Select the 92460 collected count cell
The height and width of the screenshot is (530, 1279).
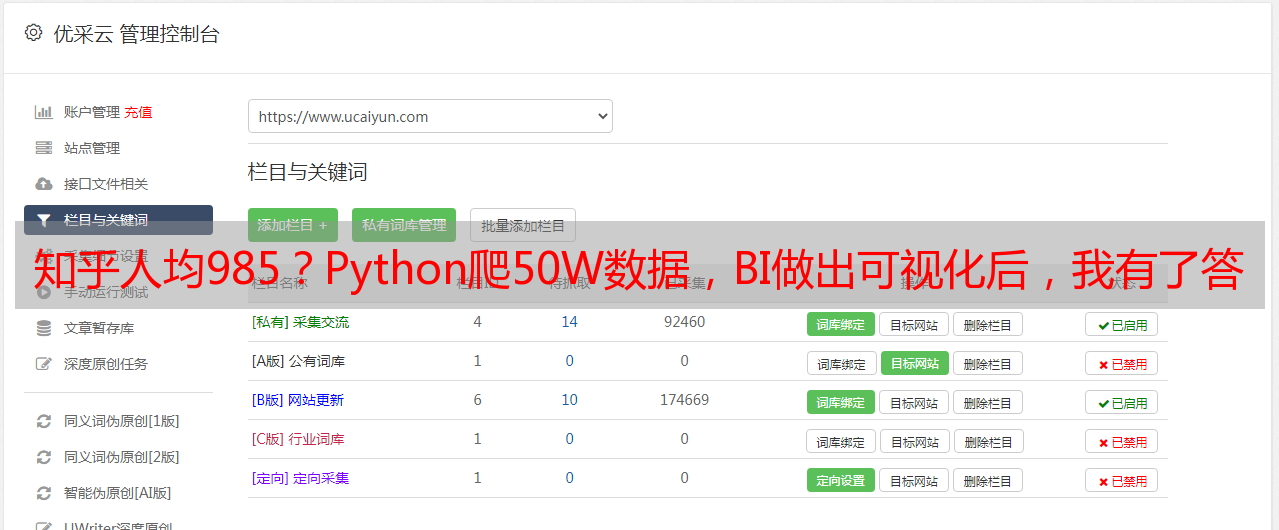pyautogui.click(x=684, y=322)
